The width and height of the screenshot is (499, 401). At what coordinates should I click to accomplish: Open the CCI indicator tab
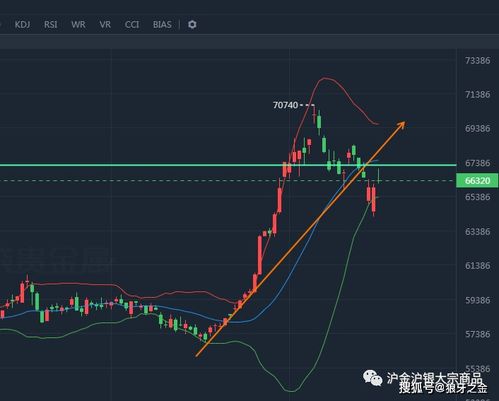point(132,25)
